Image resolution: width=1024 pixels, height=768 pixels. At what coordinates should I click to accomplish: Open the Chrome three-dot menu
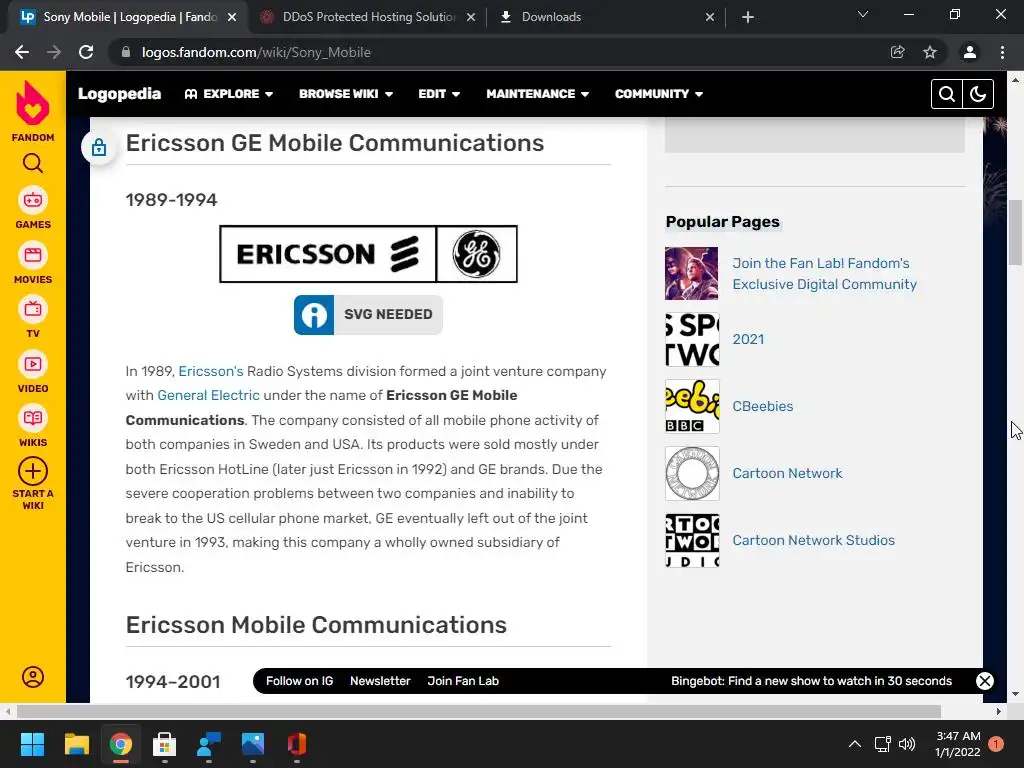[x=1002, y=52]
